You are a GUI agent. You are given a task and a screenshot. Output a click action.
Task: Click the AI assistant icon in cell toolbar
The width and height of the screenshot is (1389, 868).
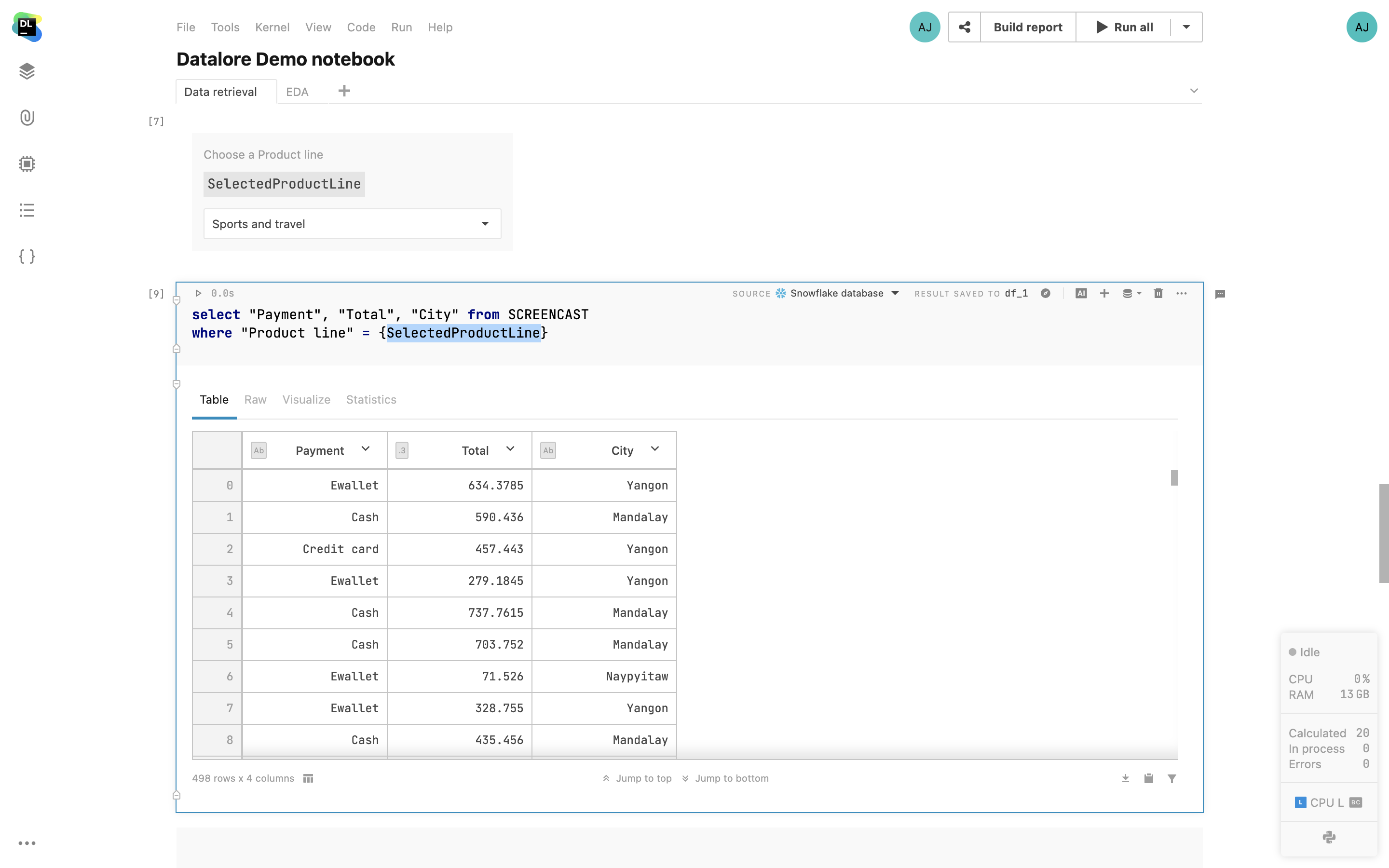click(x=1081, y=293)
